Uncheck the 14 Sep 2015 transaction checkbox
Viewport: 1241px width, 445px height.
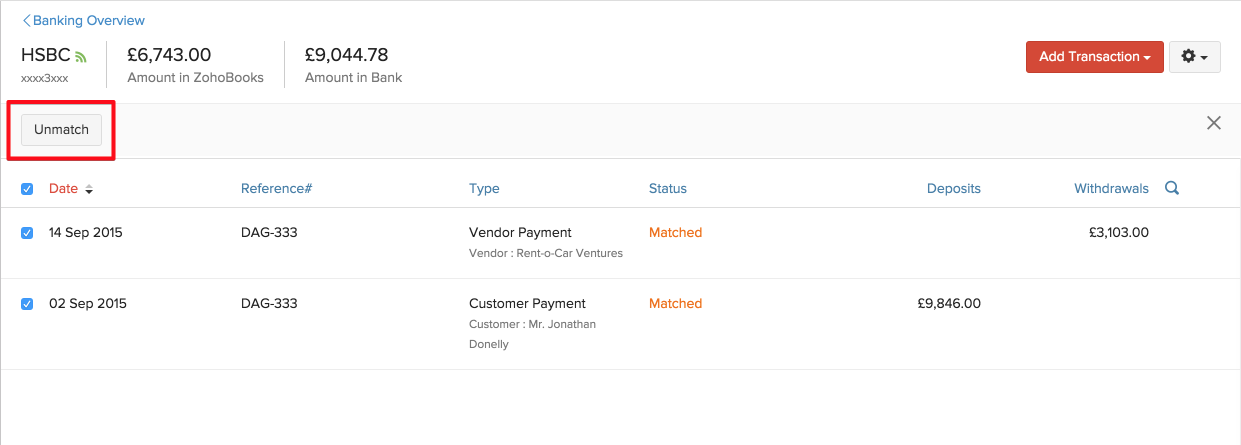coord(27,233)
